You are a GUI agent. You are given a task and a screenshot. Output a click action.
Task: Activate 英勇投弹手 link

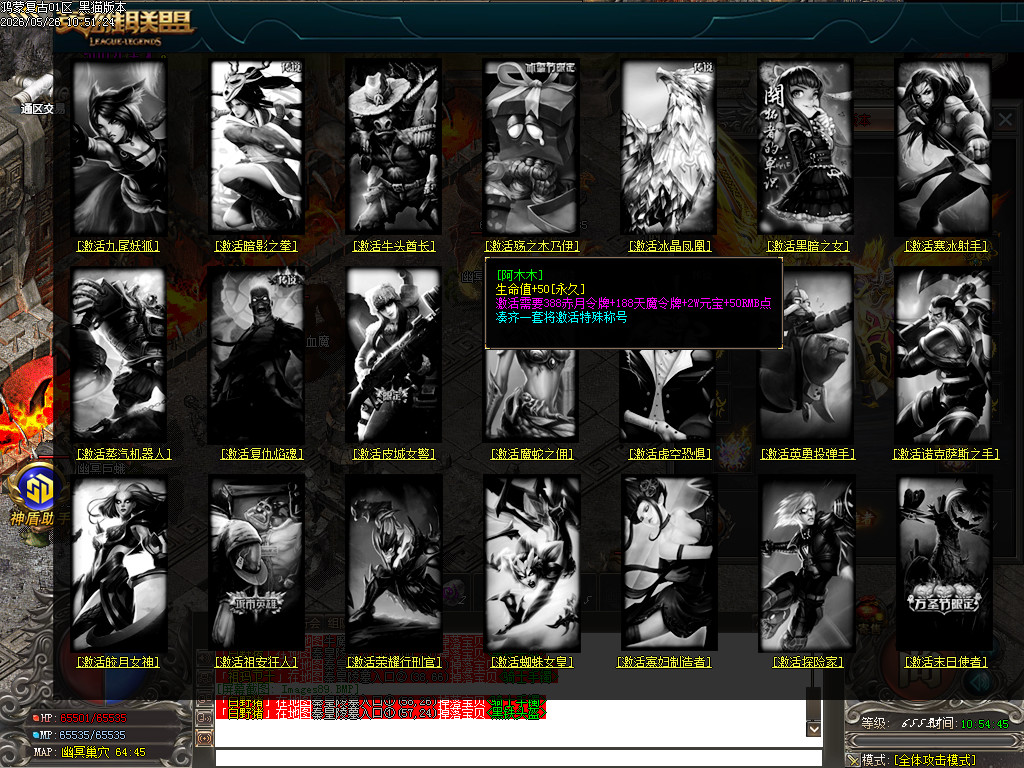pos(808,454)
